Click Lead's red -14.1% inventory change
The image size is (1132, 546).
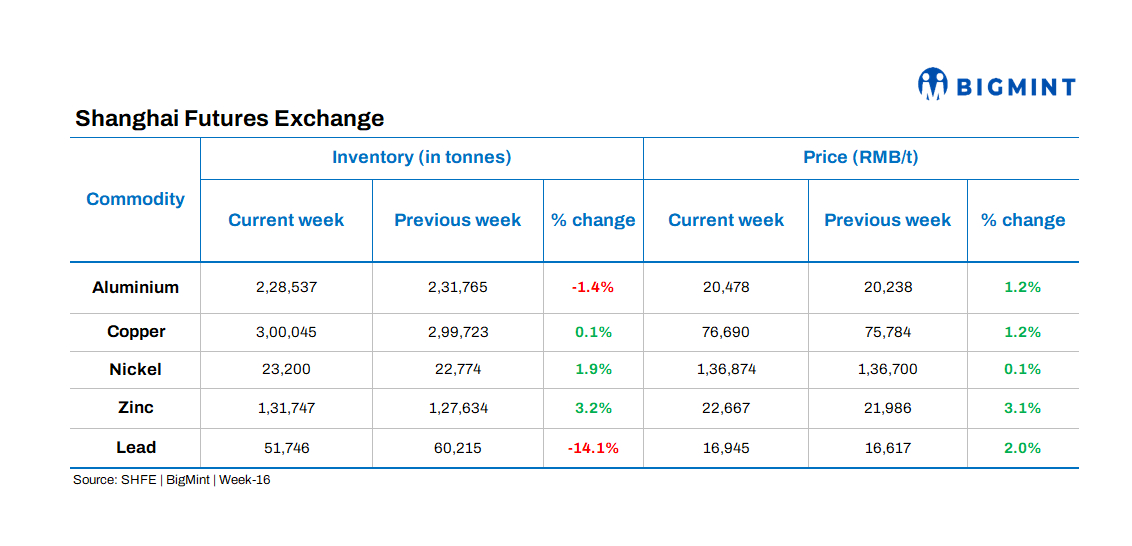click(593, 448)
